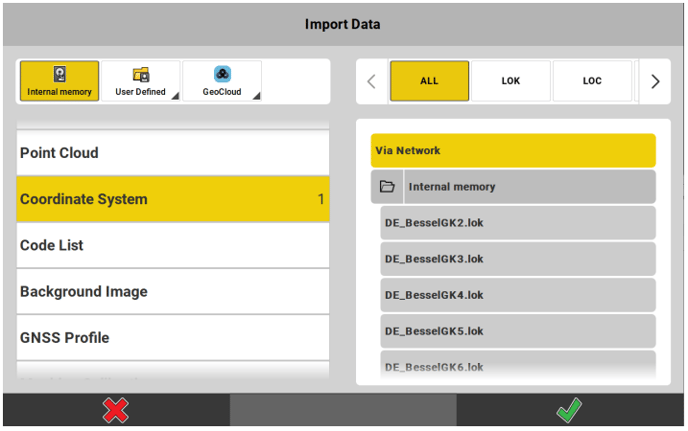Open User Defined storage location
This screenshot has width=688, height=431.
coord(141,81)
